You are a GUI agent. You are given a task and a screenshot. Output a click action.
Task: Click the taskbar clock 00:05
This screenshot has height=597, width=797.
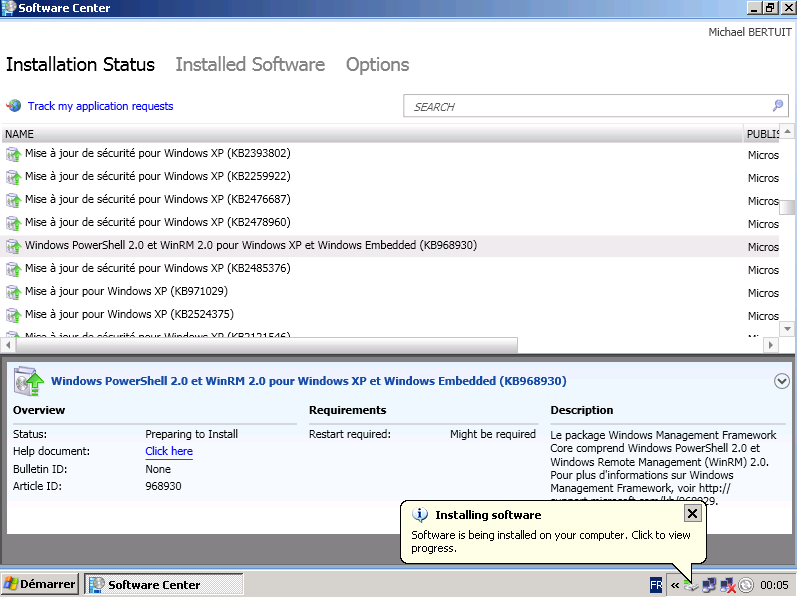[x=774, y=585]
